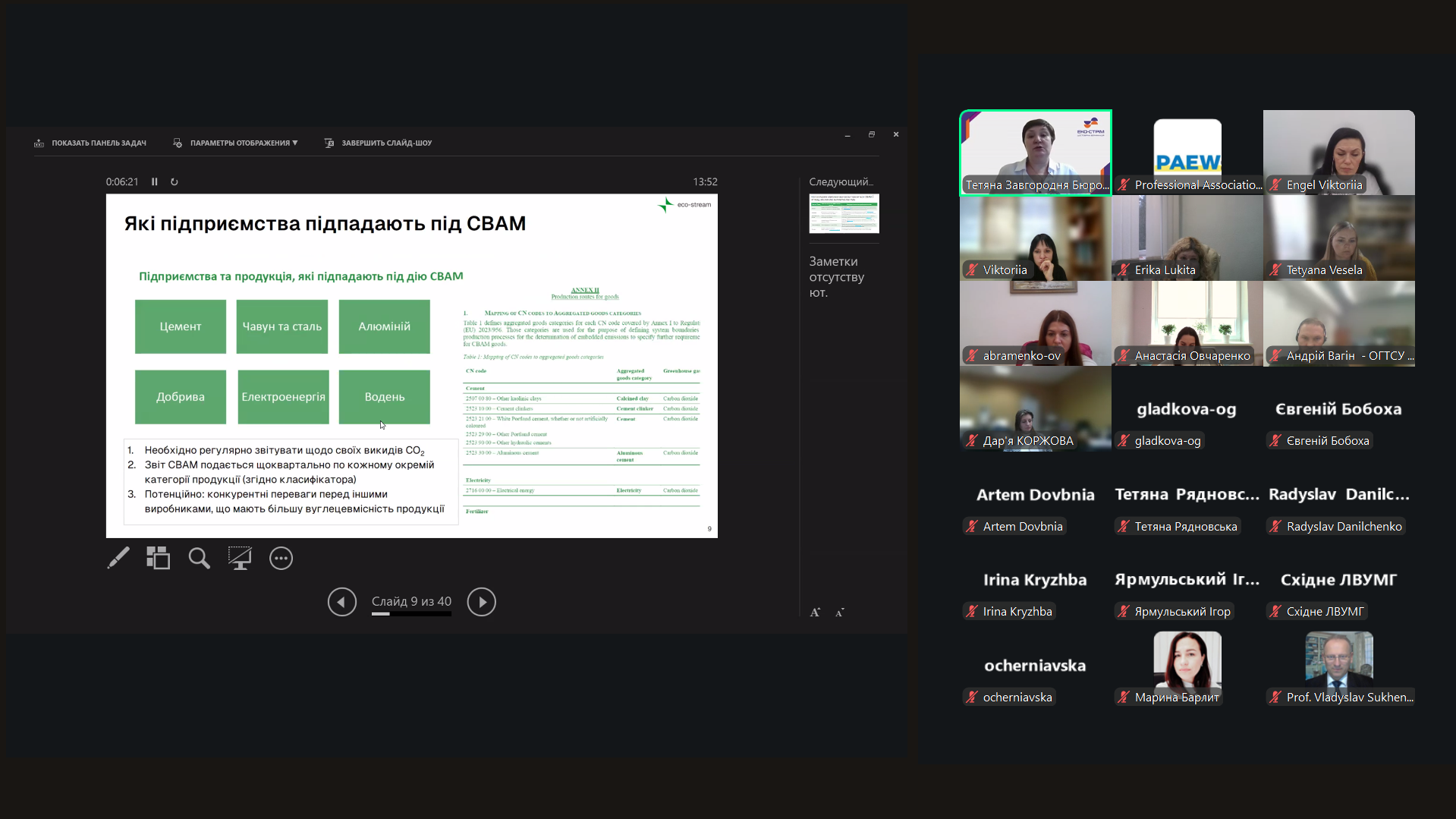
Task: Open the see-all-slides grid icon
Action: [x=158, y=558]
